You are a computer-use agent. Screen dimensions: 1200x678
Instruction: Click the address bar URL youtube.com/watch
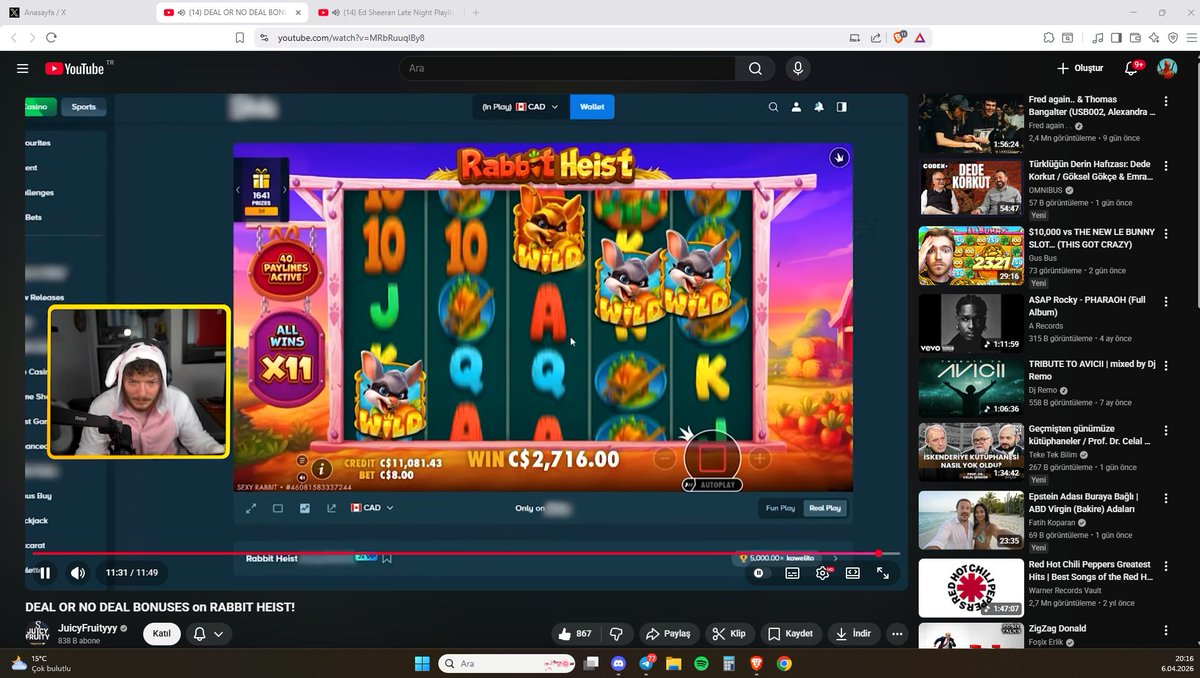click(351, 38)
